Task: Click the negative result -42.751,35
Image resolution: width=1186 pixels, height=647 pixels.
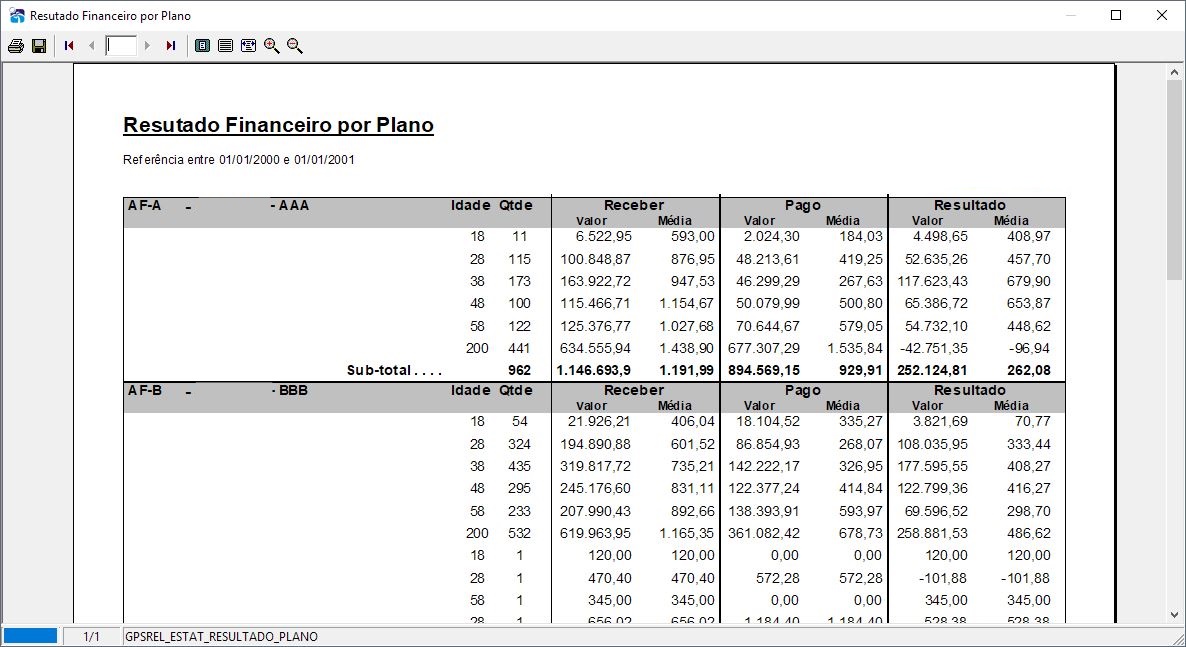Action: tap(934, 349)
